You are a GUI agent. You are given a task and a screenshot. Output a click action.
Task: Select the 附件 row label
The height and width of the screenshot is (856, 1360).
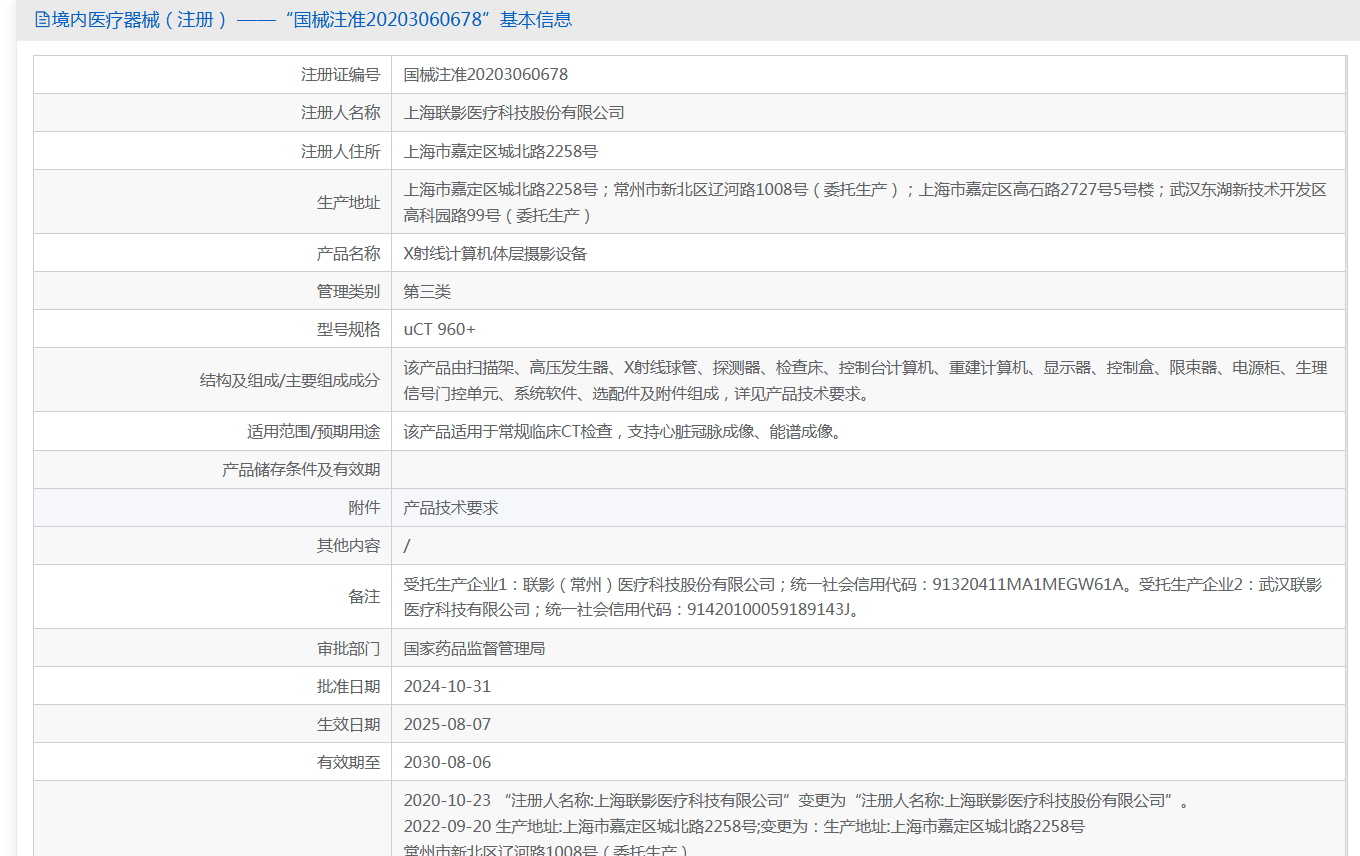coord(365,508)
